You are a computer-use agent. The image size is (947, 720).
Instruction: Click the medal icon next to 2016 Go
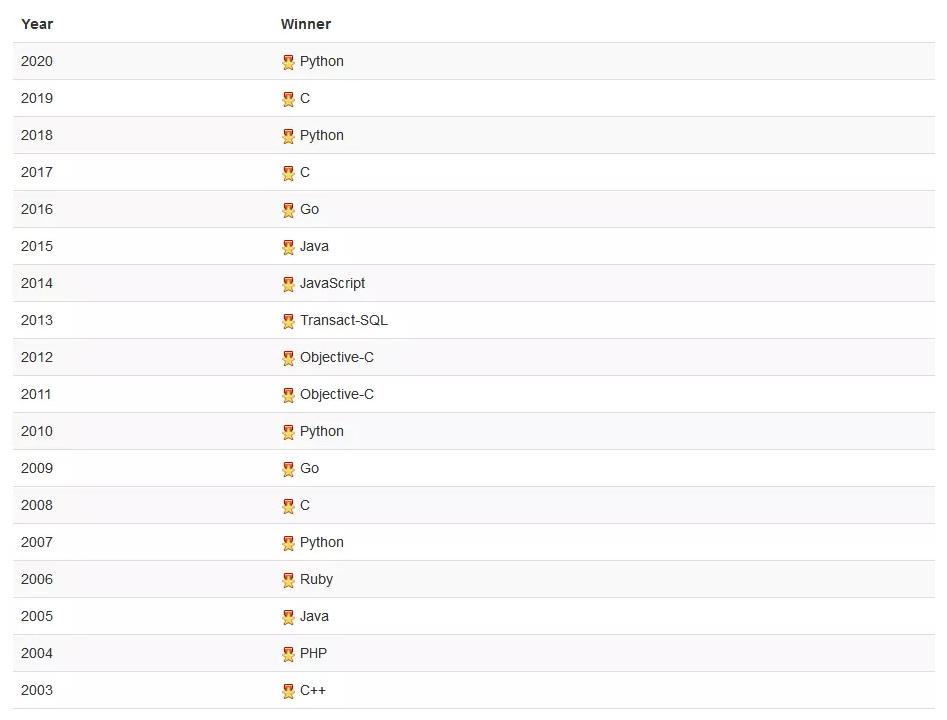[x=288, y=210]
